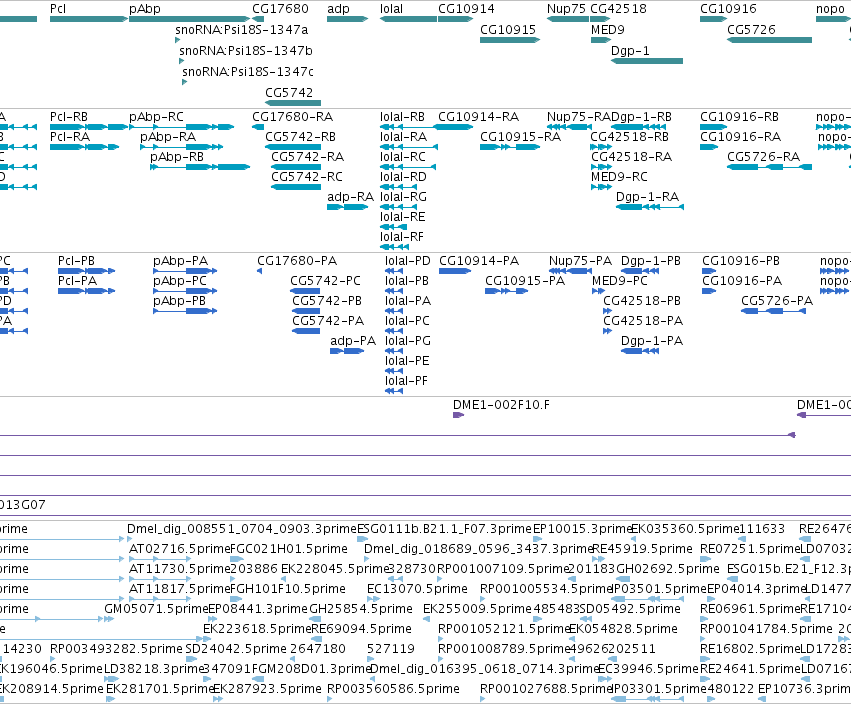Click the MED9 gene label
This screenshot has height=704, width=851.
point(608,30)
